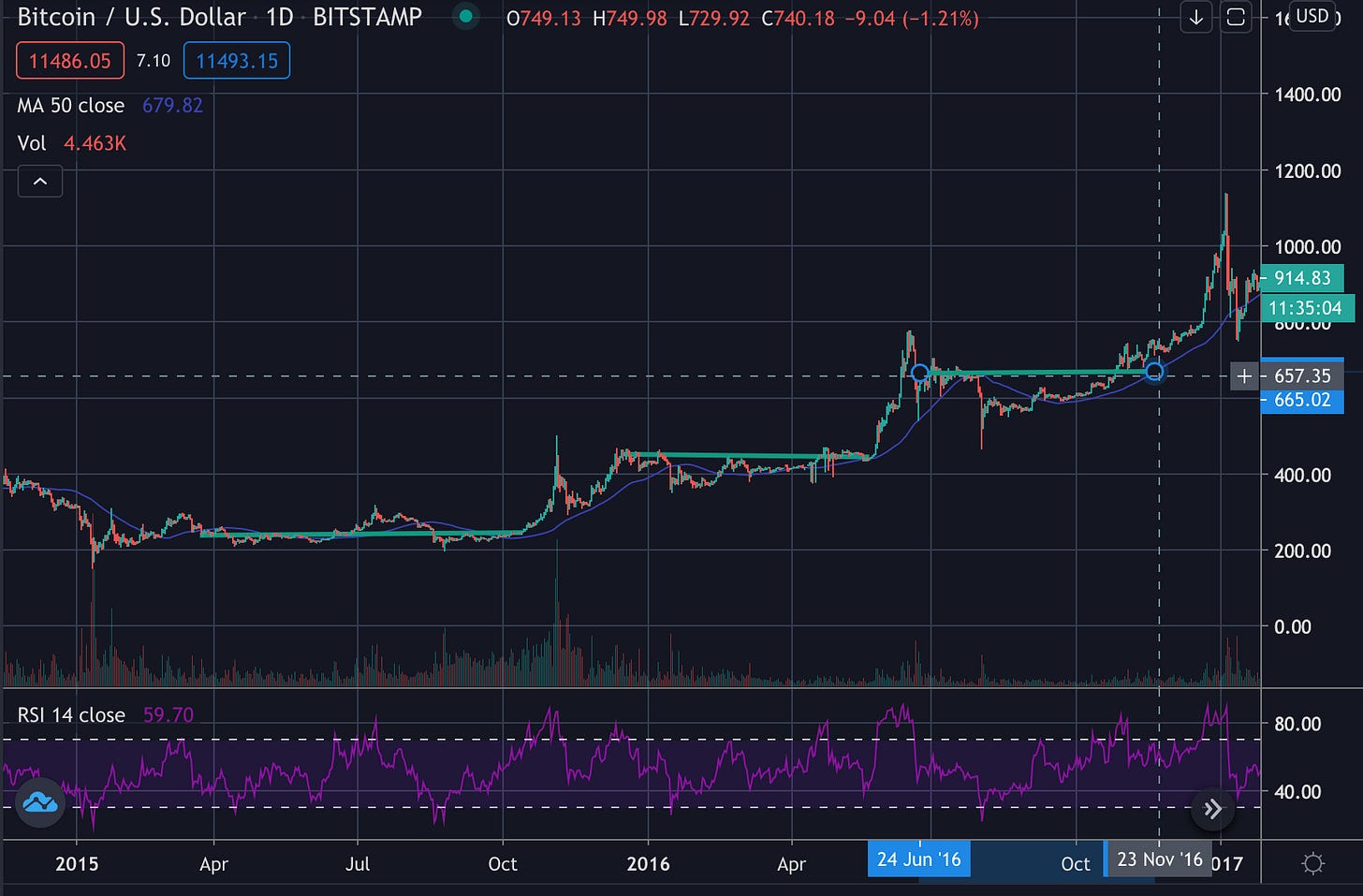Click the 0.00 price axis label
1363x896 pixels.
tap(1293, 626)
